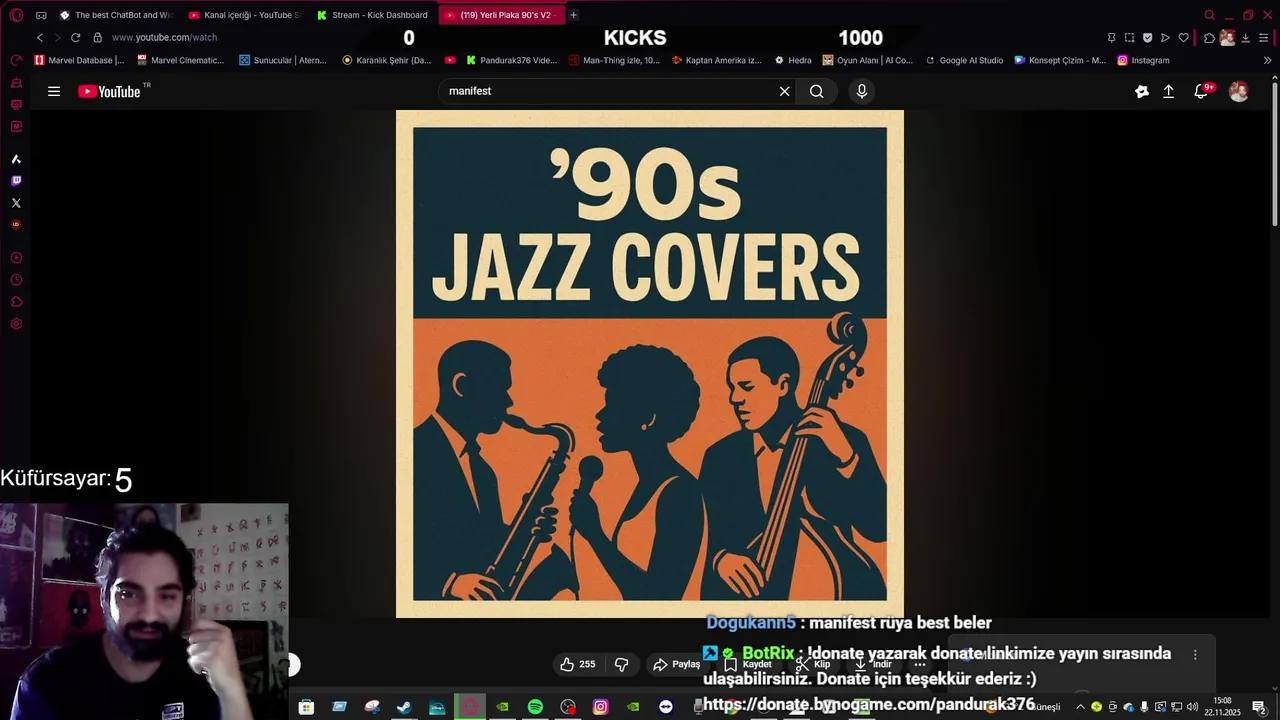The height and width of the screenshot is (720, 1280).
Task: Open YouTube Create sparkle icon
Action: click(1142, 91)
